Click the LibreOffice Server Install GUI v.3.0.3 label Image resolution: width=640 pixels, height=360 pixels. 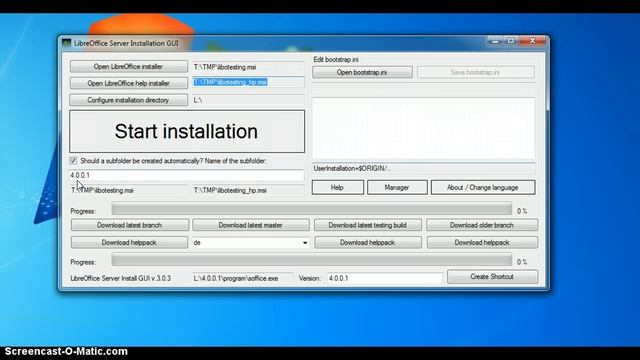point(121,278)
